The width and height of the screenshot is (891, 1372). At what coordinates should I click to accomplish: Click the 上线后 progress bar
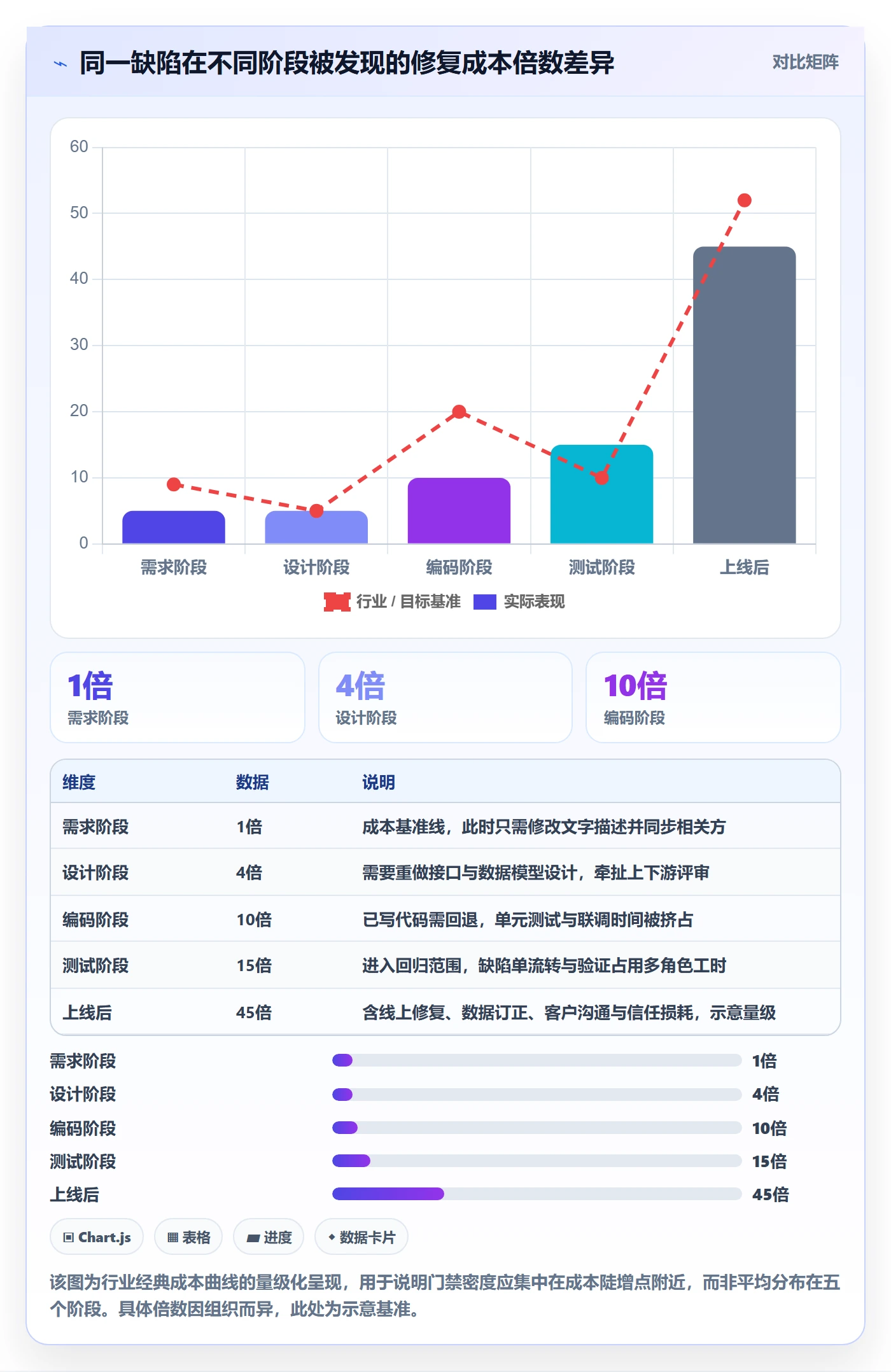click(x=537, y=1194)
